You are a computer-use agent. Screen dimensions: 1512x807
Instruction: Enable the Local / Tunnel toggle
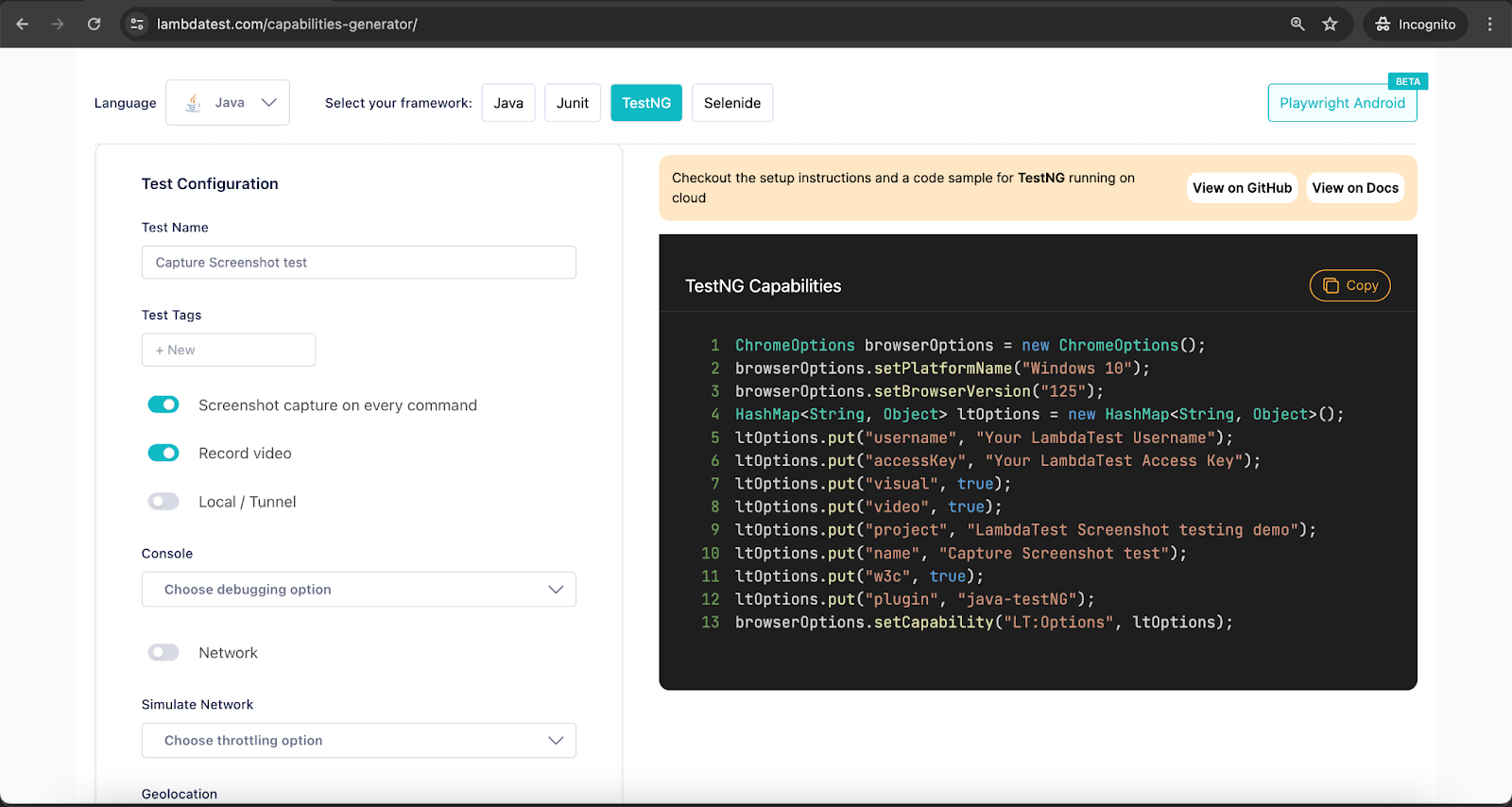(x=163, y=501)
